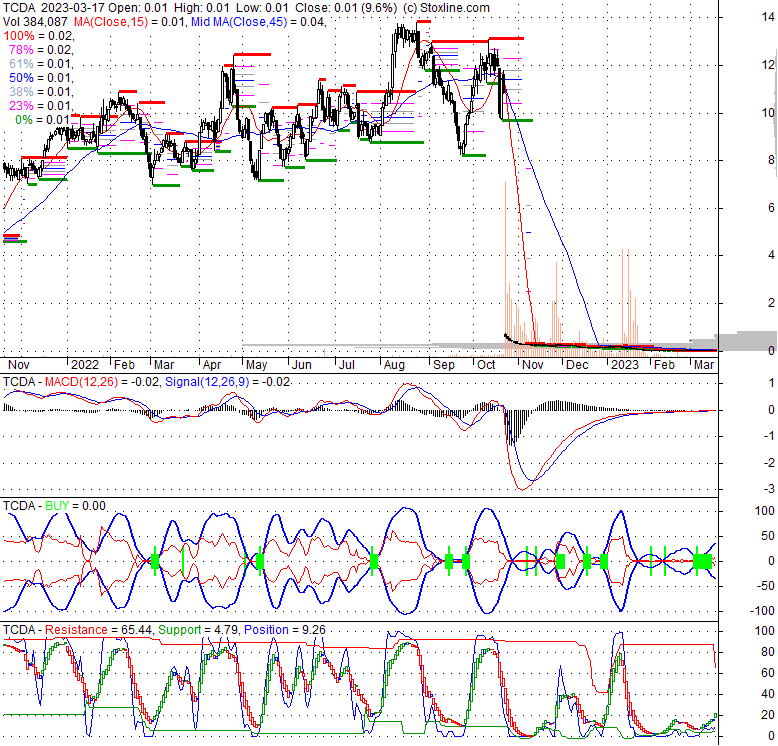The image size is (778, 746).
Task: Click the 'Mid MA(Close,45) = 0.04' label
Action: coord(259,22)
